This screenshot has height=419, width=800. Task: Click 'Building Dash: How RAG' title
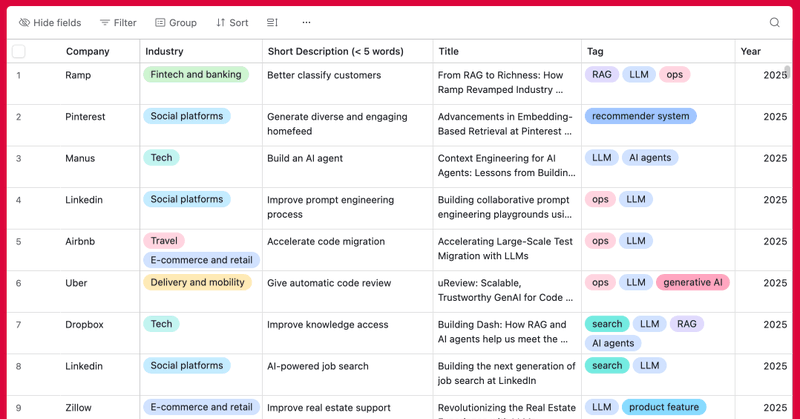507,333
